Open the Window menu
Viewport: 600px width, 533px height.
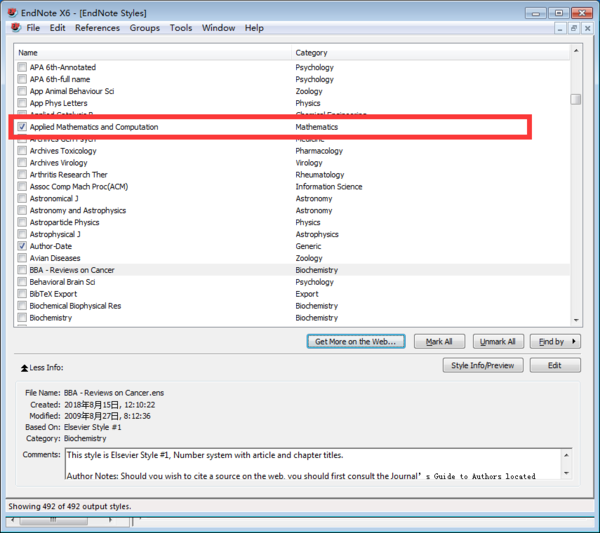[x=218, y=28]
